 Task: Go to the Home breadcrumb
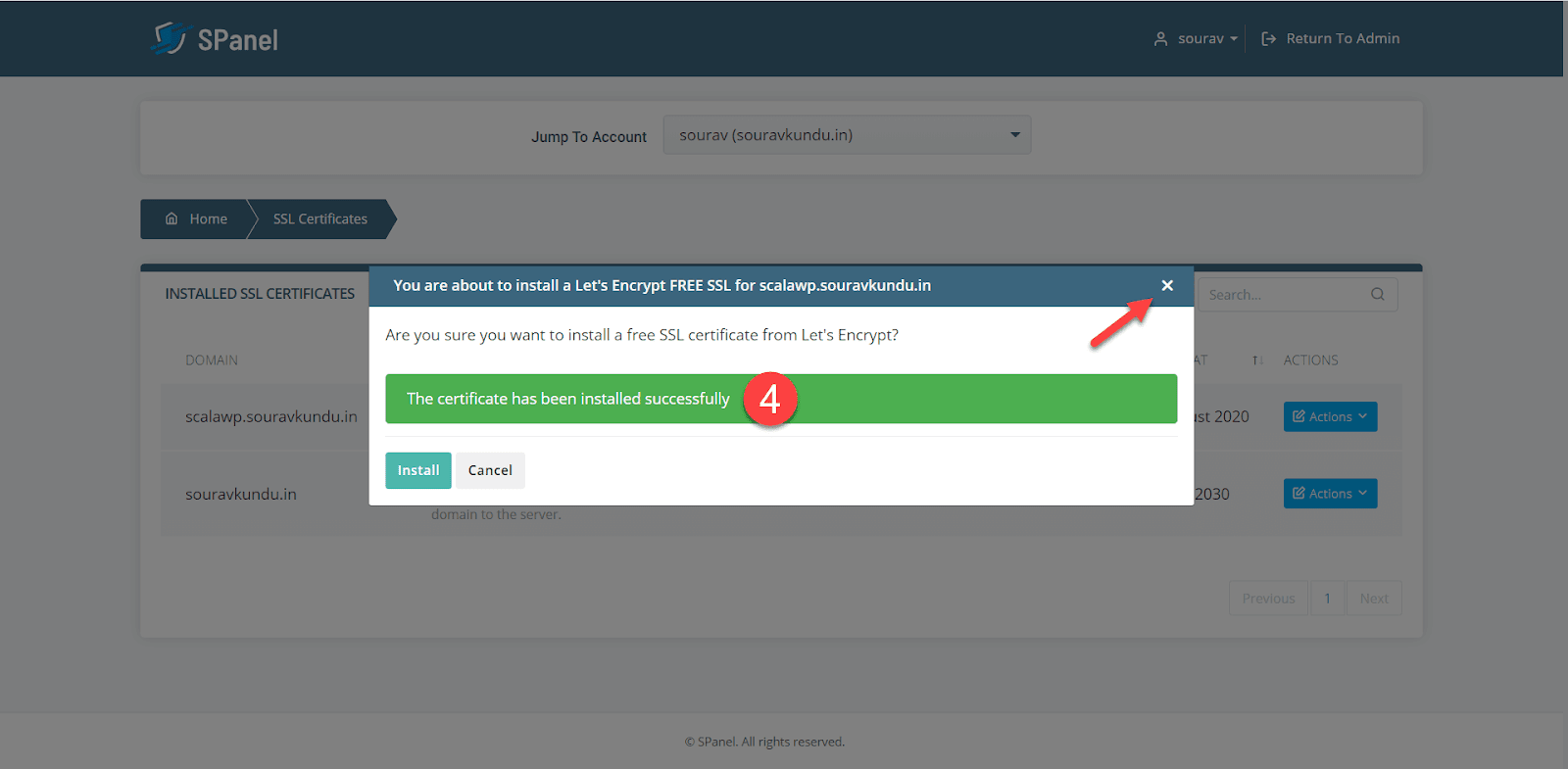[197, 218]
